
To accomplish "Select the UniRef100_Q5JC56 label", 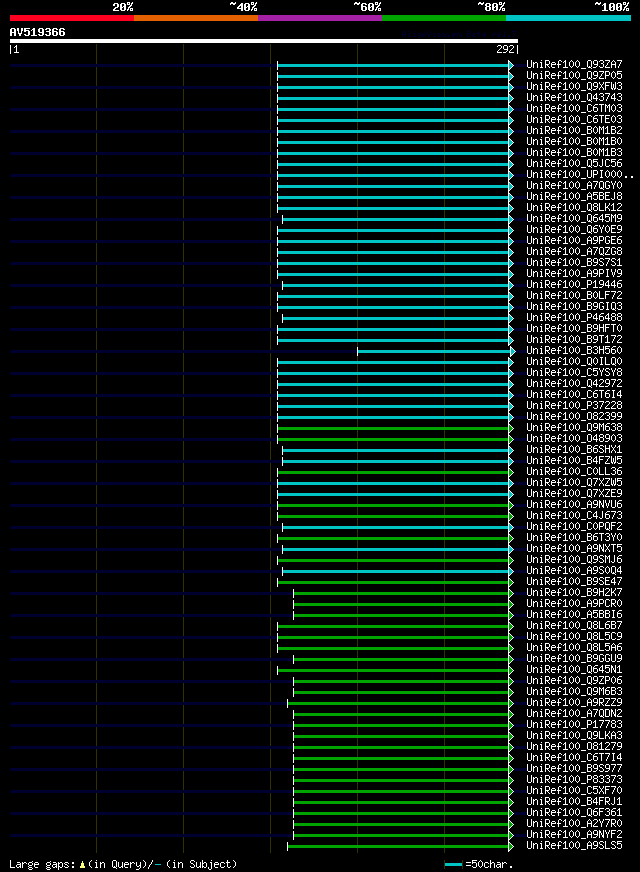I will click(x=574, y=164).
